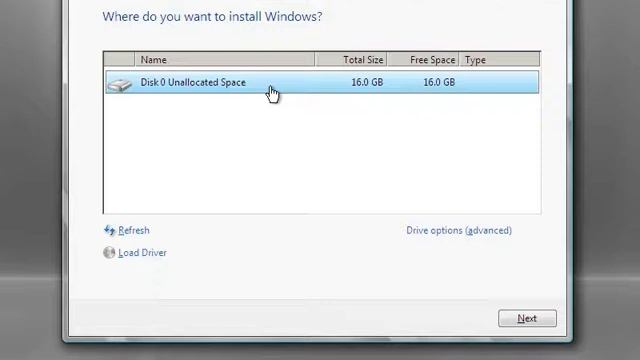The image size is (640, 360).
Task: Click the Load Driver link text
Action: [x=142, y=253]
